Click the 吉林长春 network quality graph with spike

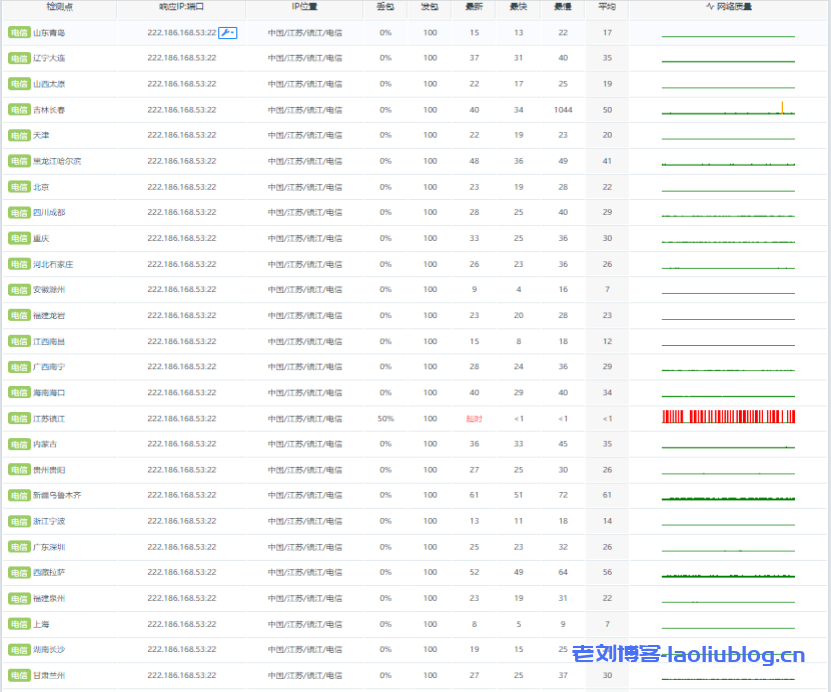point(728,109)
